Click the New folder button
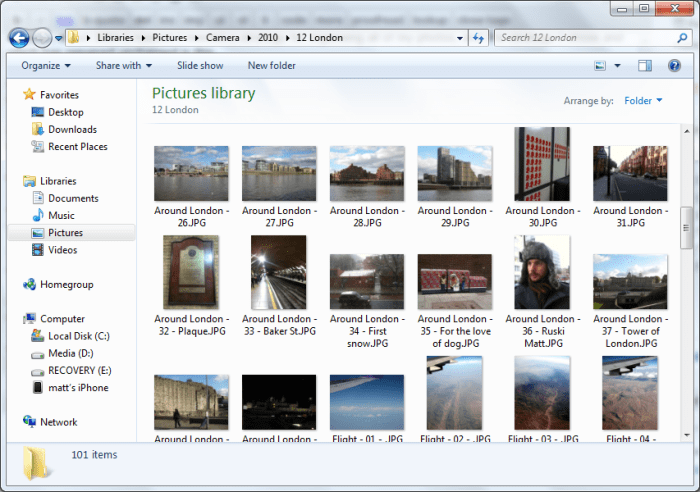This screenshot has width=700, height=492. (x=271, y=66)
